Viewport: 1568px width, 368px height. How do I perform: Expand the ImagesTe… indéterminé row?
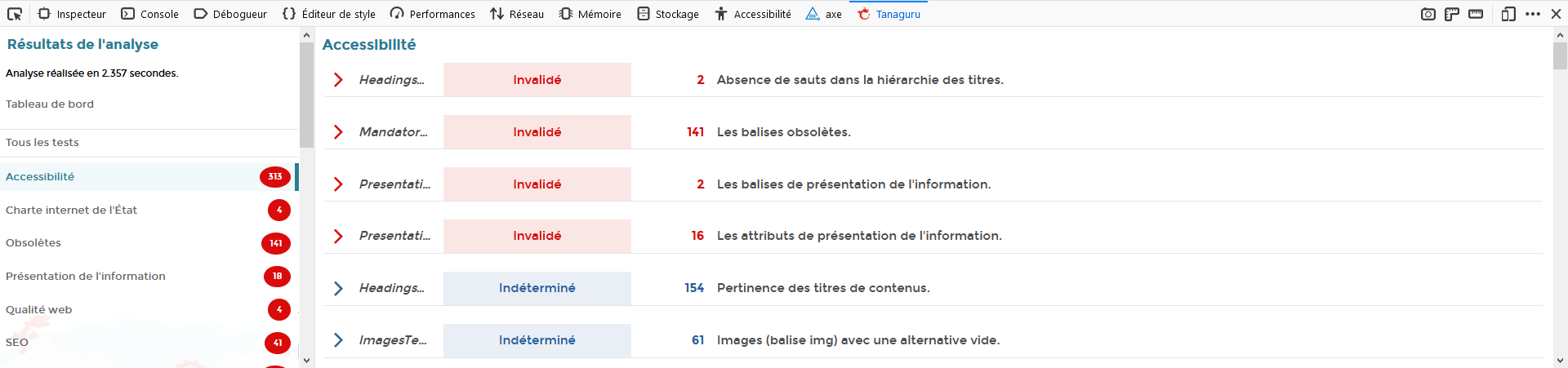pyautogui.click(x=338, y=340)
